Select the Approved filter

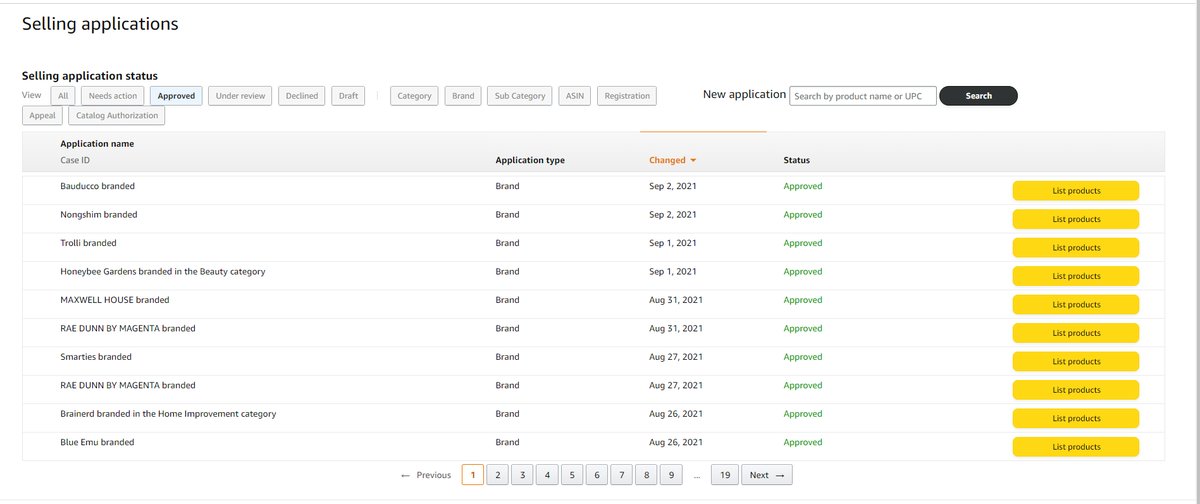(x=176, y=96)
